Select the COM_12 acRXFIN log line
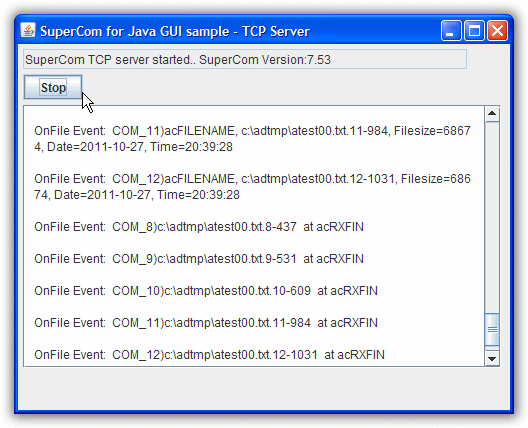Viewport: 528px width, 428px height. pos(209,355)
